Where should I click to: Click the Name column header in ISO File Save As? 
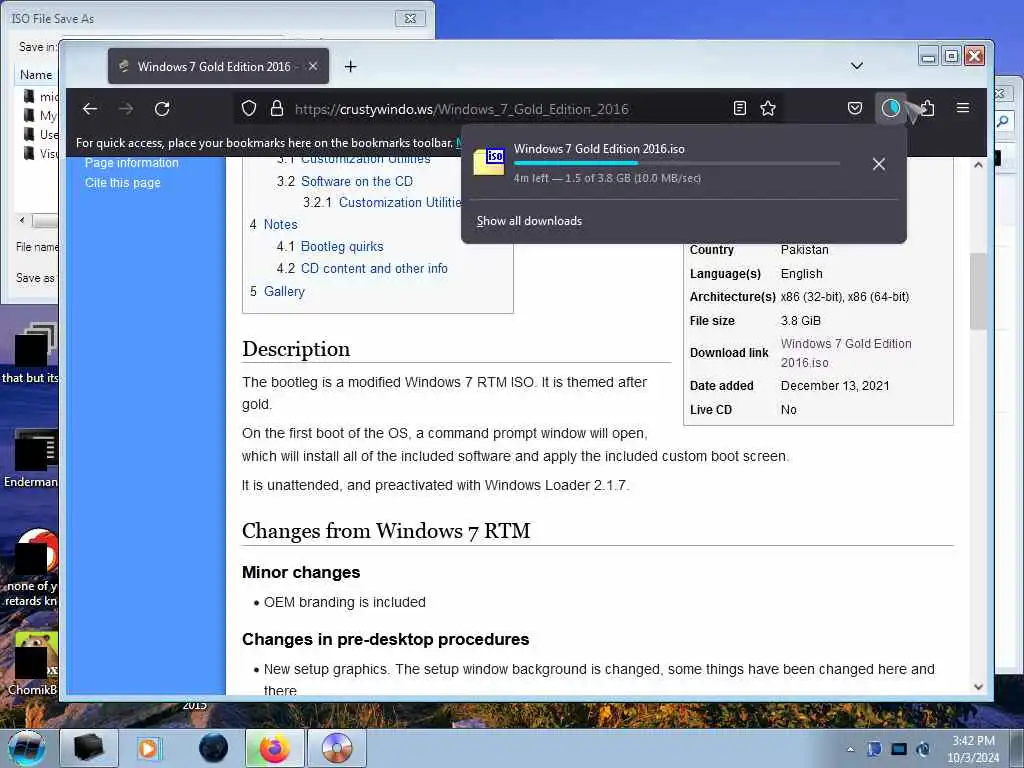click(36, 74)
